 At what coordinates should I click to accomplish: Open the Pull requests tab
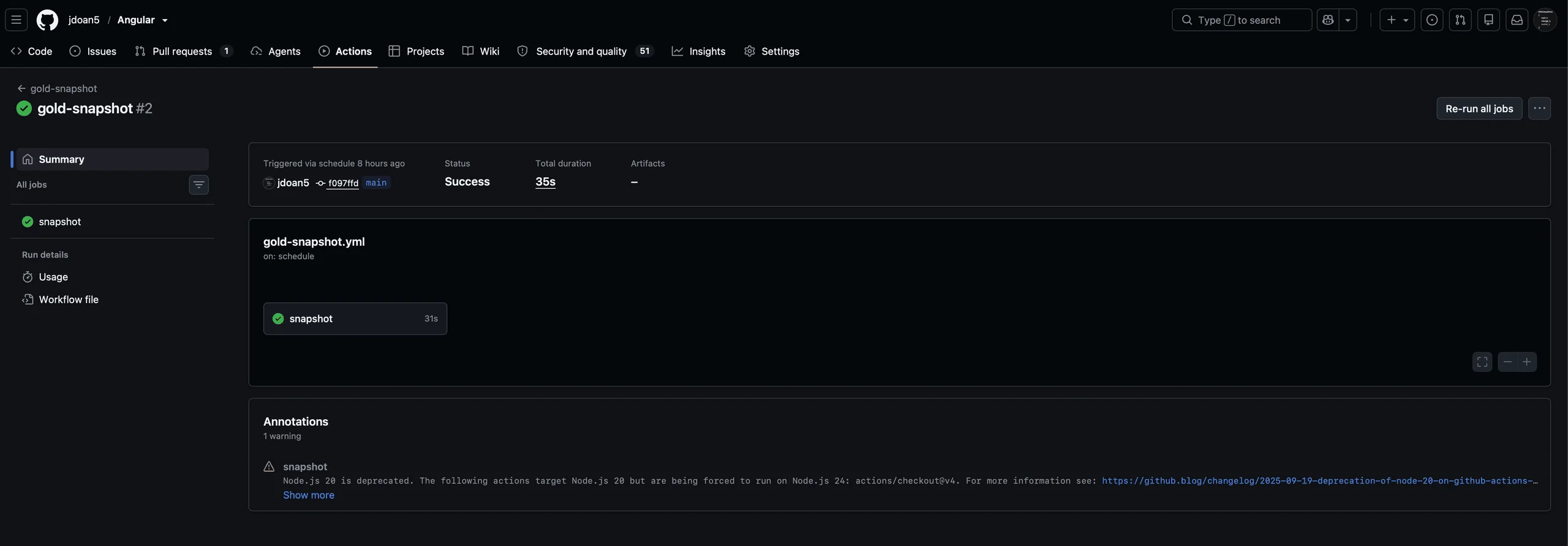183,51
